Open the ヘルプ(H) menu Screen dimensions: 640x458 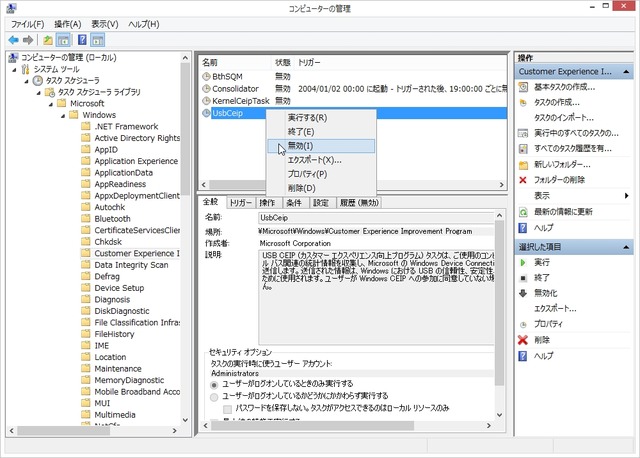click(x=144, y=24)
